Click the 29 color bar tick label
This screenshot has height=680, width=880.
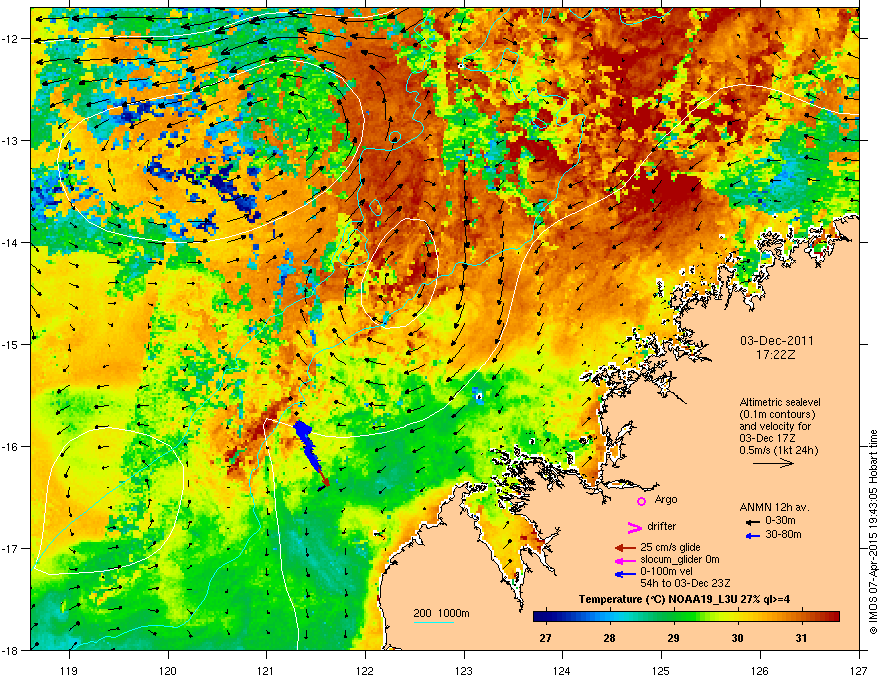click(673, 638)
